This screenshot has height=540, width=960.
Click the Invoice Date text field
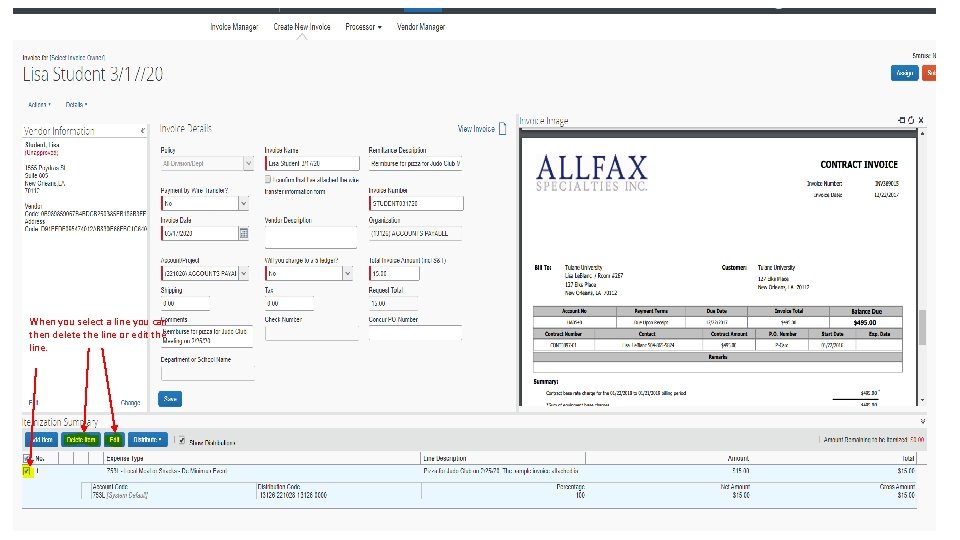point(200,233)
